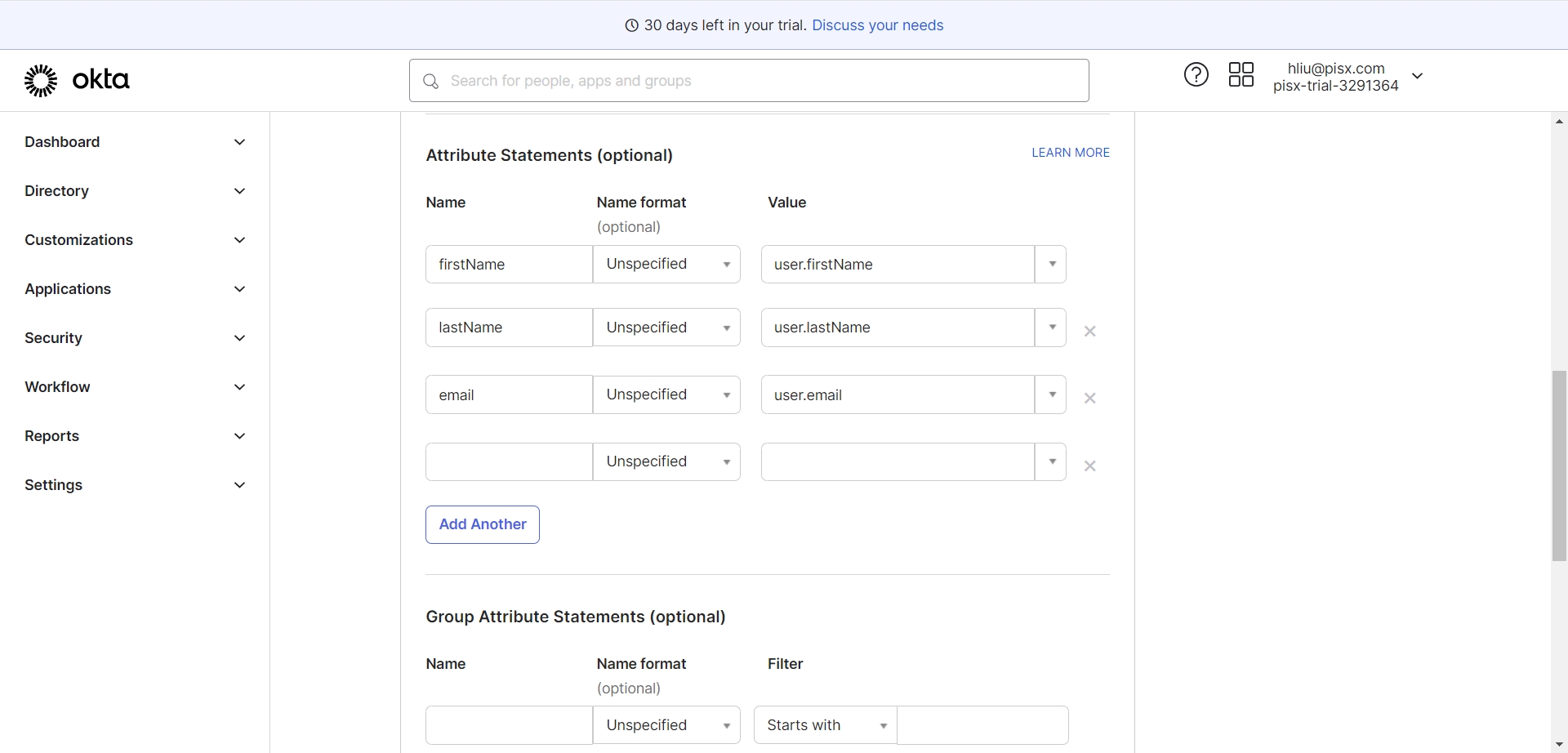Remove the lastName attribute row

pyautogui.click(x=1089, y=332)
